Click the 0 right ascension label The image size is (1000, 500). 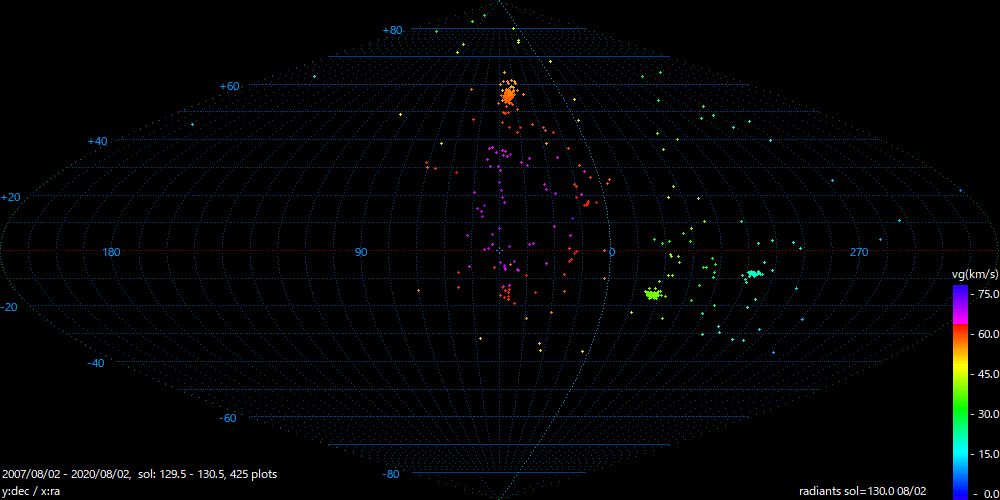pyautogui.click(x=612, y=252)
